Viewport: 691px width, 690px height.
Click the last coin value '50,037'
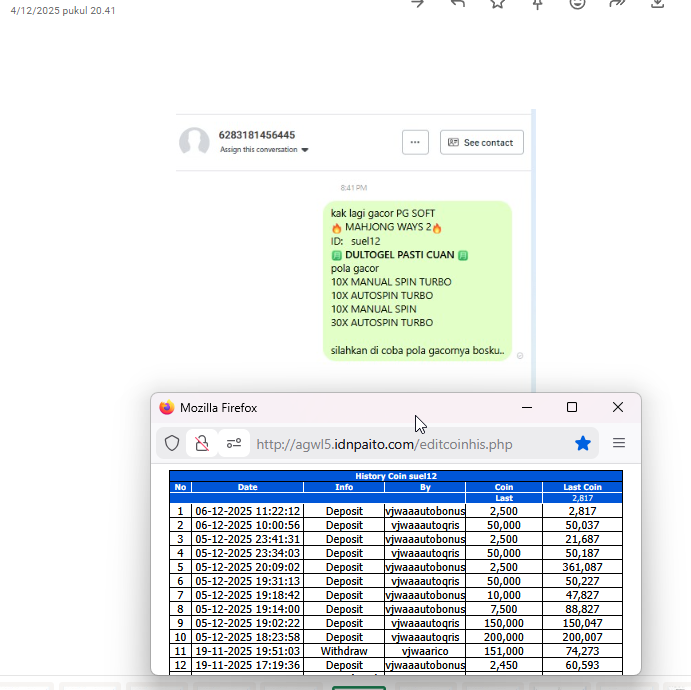[x=582, y=525]
